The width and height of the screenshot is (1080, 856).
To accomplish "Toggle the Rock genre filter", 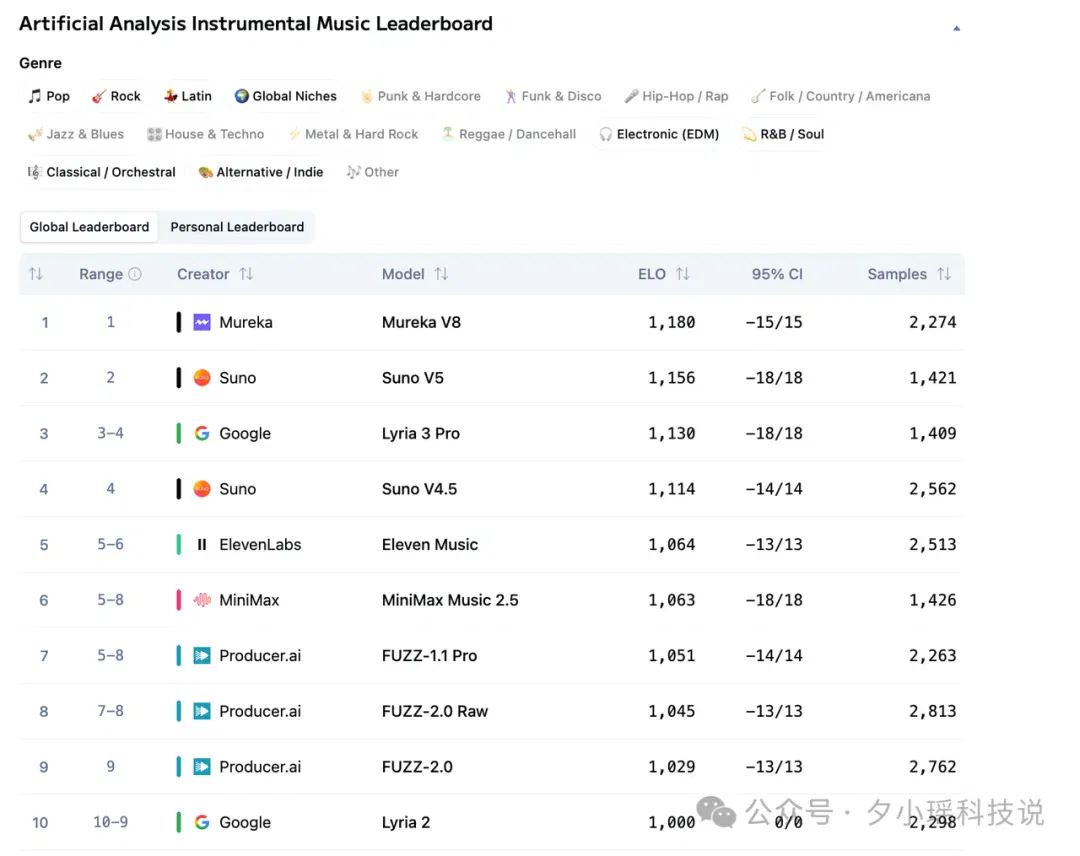I will (x=116, y=96).
